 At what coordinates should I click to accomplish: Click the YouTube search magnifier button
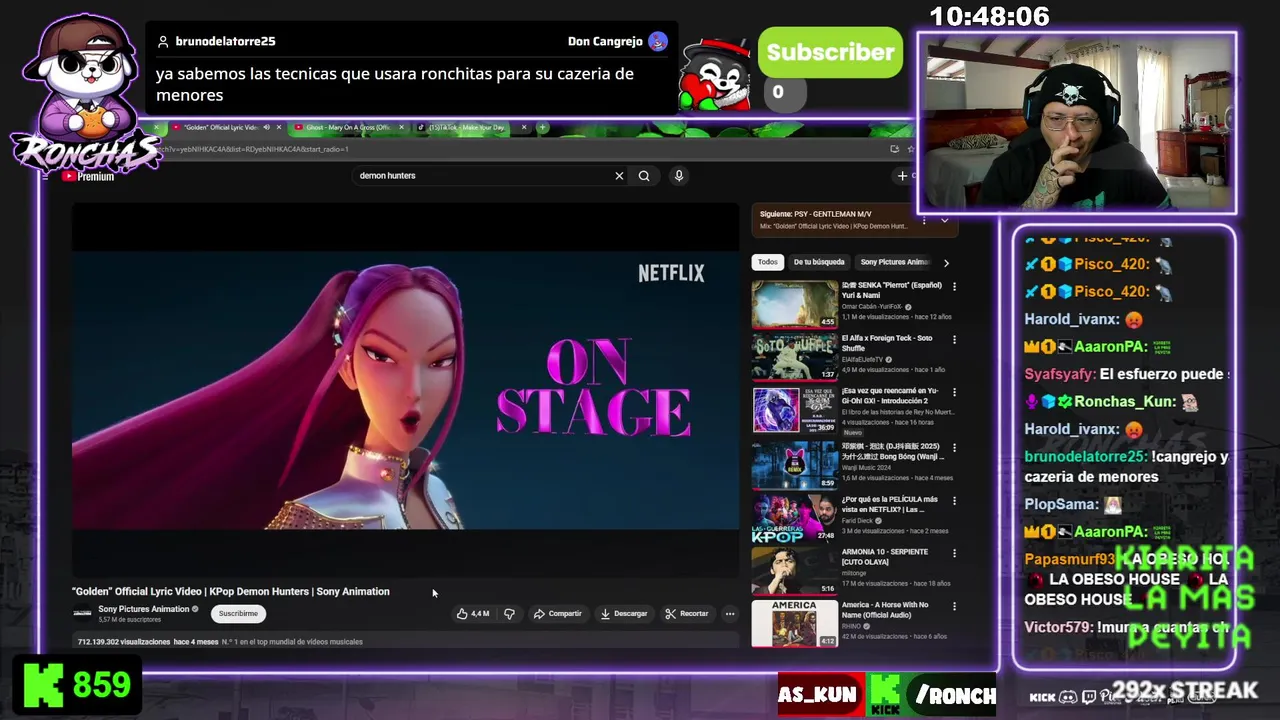point(644,176)
